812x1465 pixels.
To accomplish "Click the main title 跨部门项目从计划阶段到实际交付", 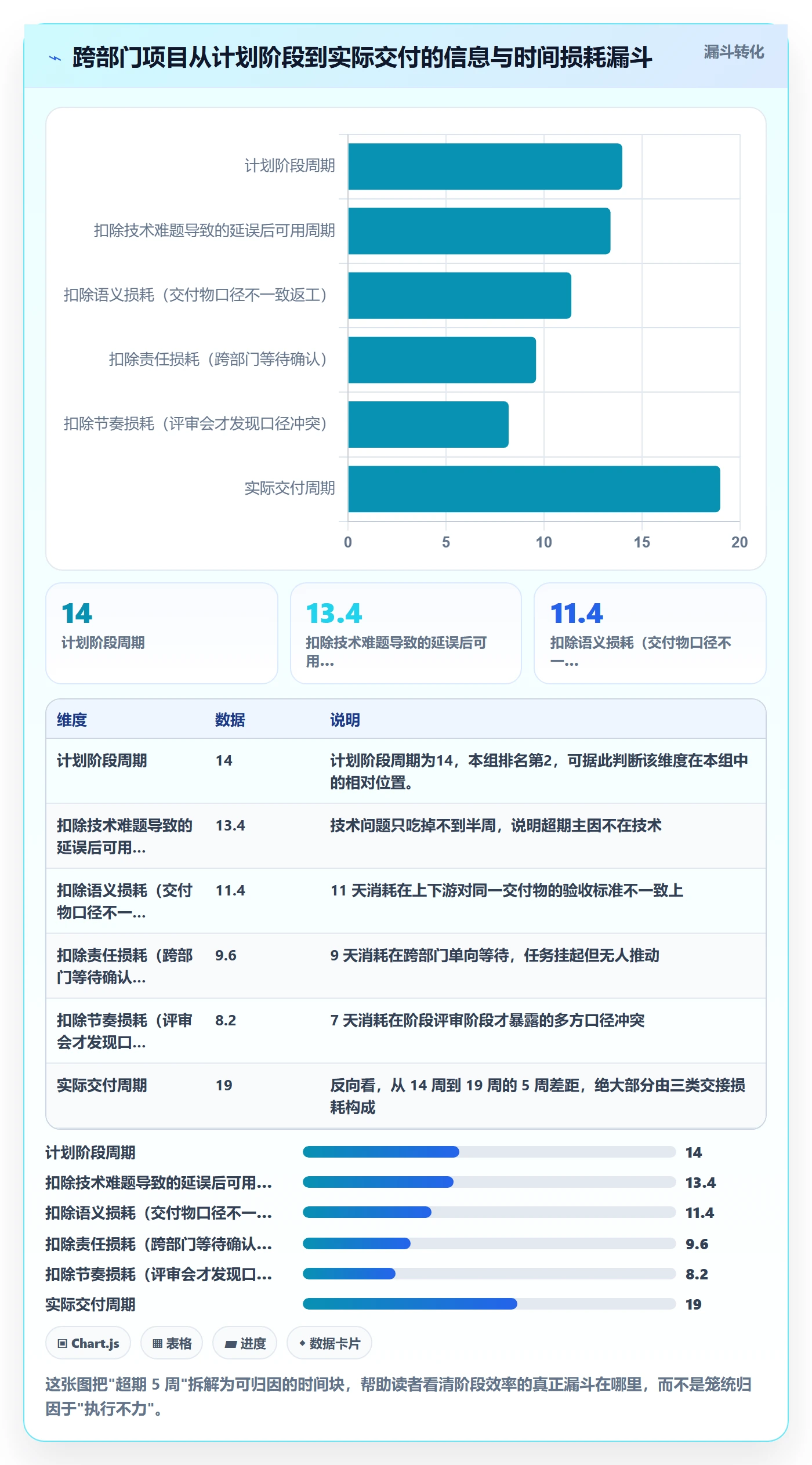I will [x=362, y=57].
